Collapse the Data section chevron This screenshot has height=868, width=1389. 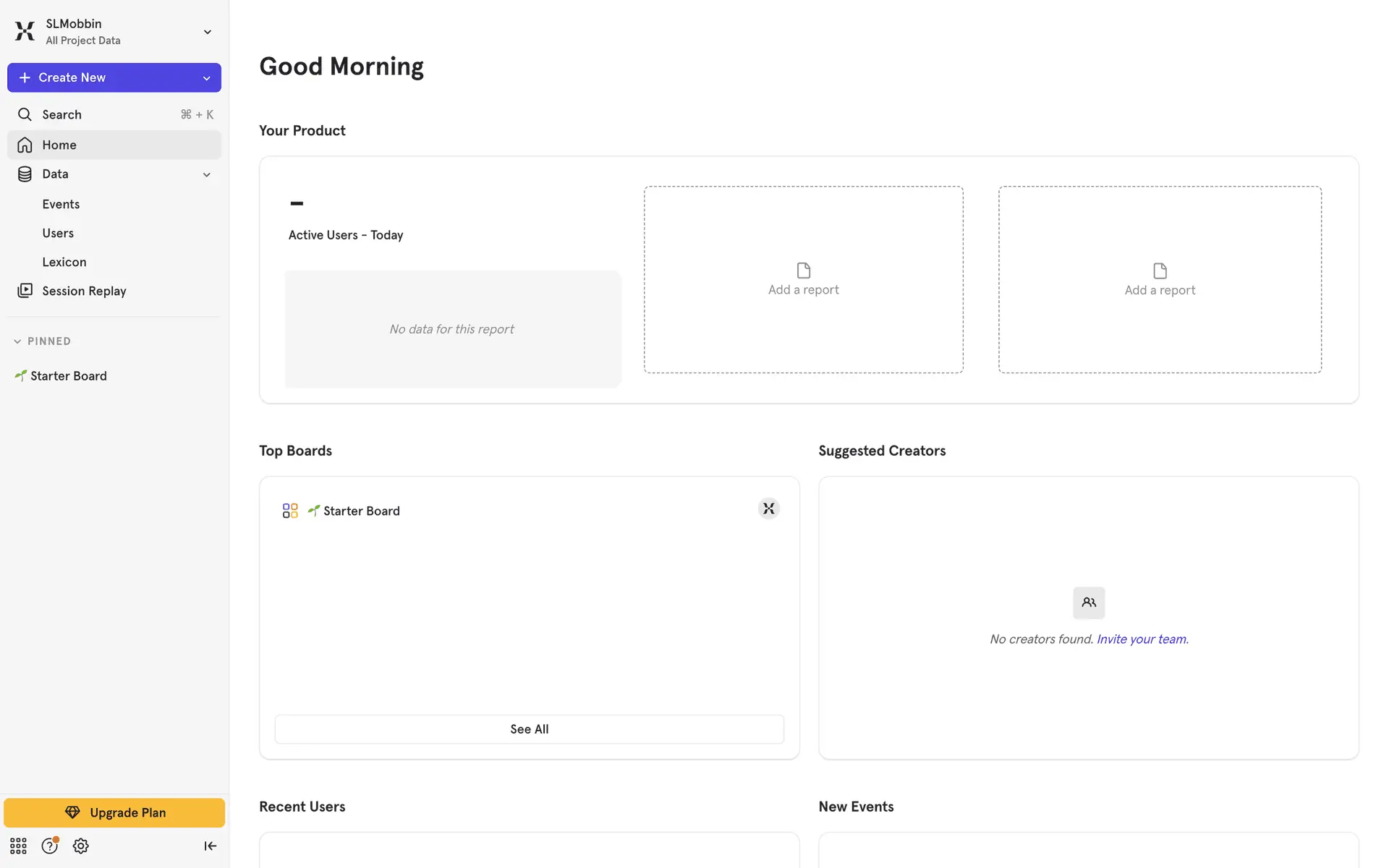[x=206, y=174]
